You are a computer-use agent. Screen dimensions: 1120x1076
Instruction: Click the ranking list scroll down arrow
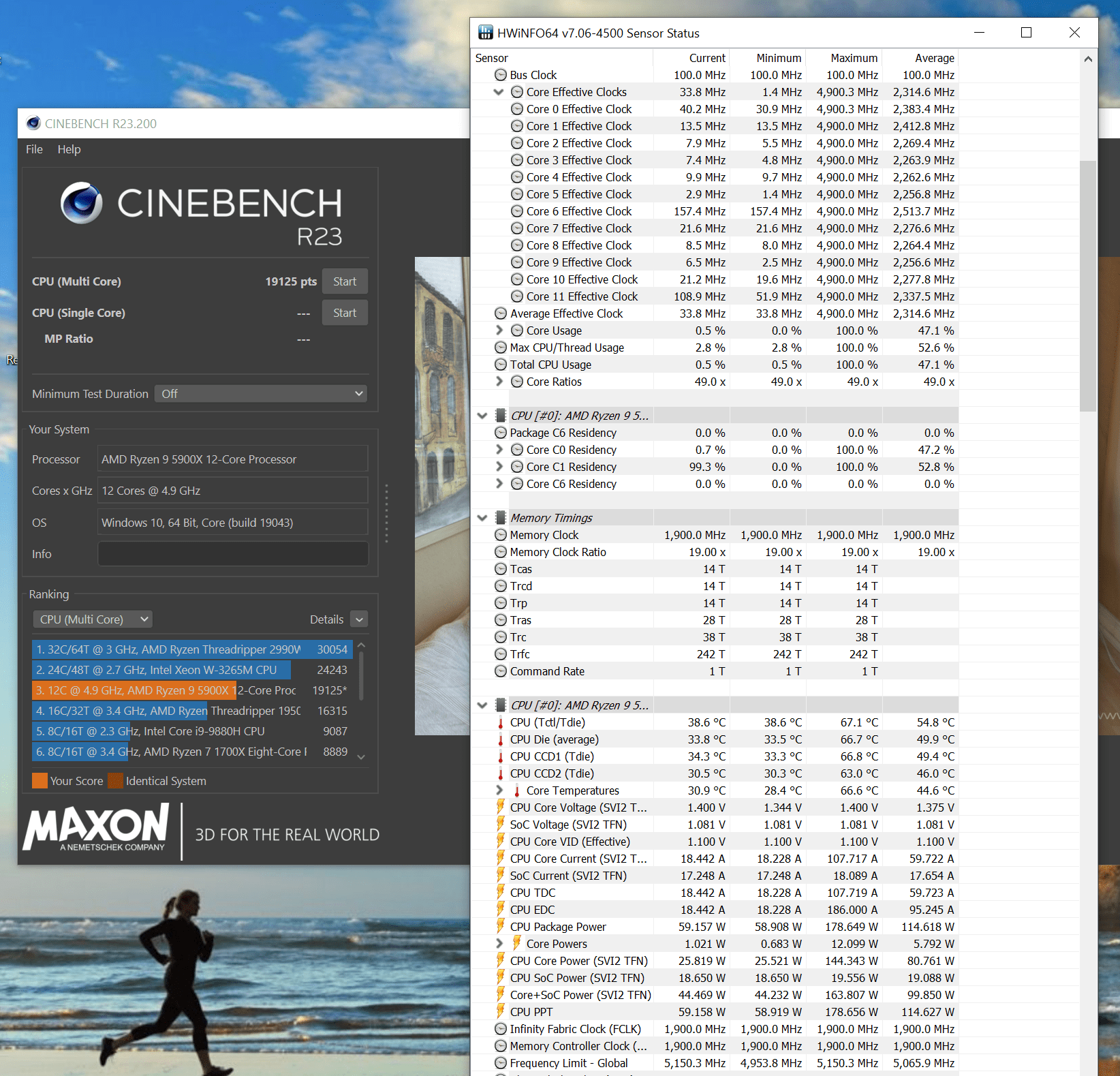361,756
